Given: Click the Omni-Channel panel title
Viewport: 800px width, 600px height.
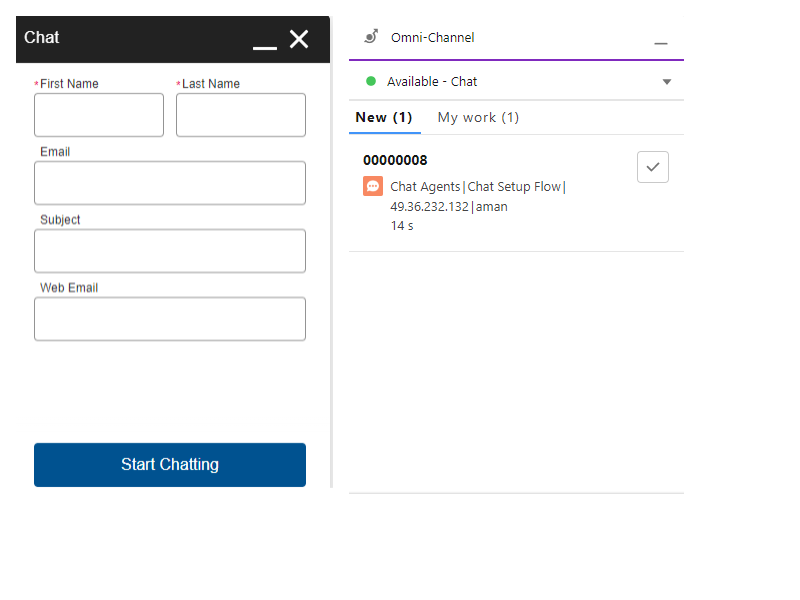Looking at the screenshot, I should [x=433, y=38].
